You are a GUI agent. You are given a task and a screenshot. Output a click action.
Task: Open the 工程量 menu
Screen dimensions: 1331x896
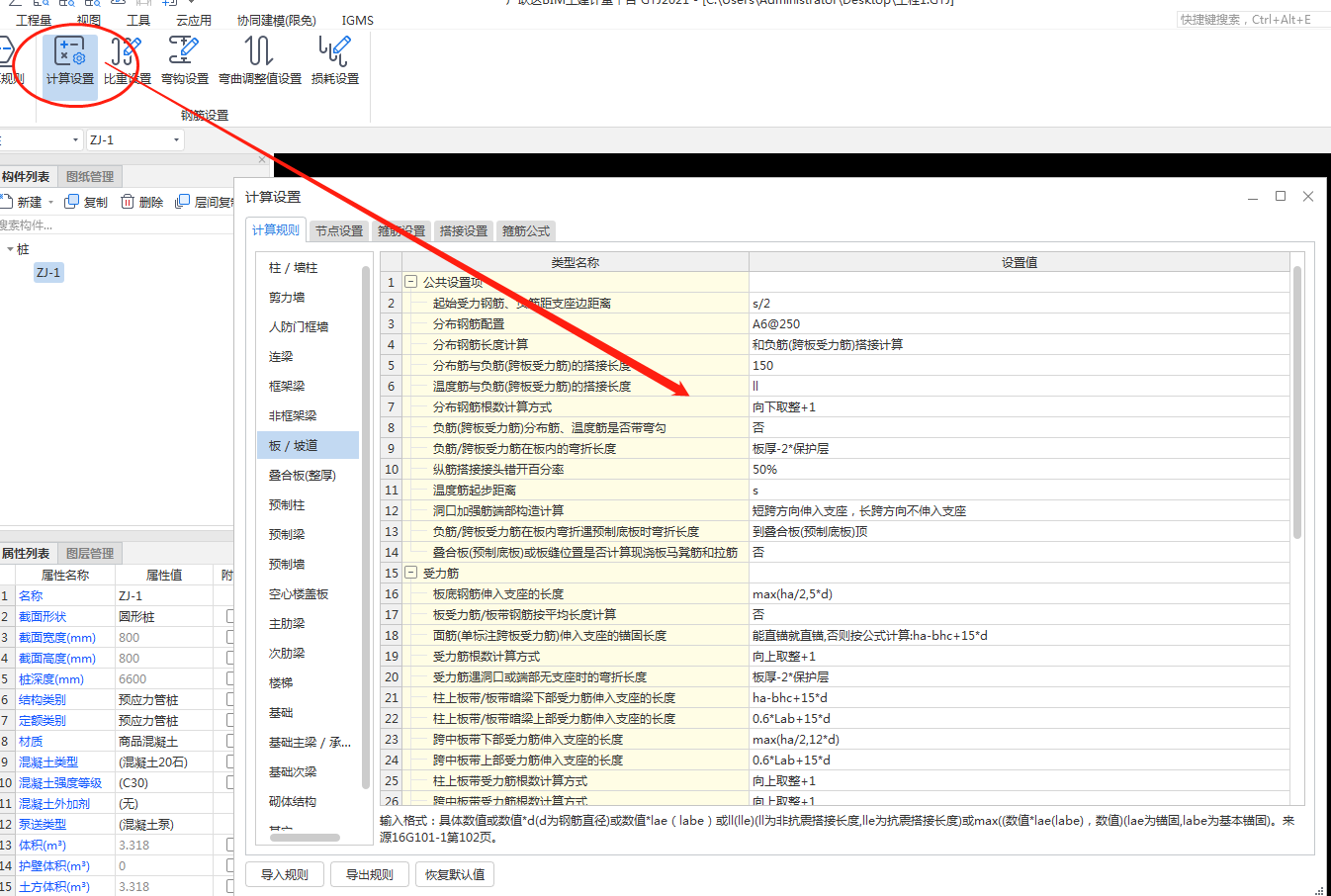point(34,20)
